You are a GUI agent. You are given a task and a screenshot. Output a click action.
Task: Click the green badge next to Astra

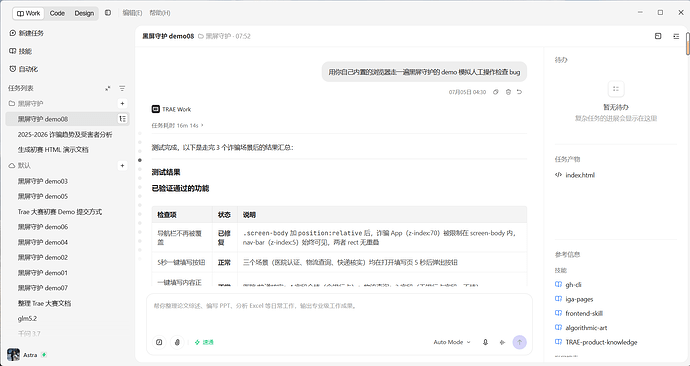44,355
